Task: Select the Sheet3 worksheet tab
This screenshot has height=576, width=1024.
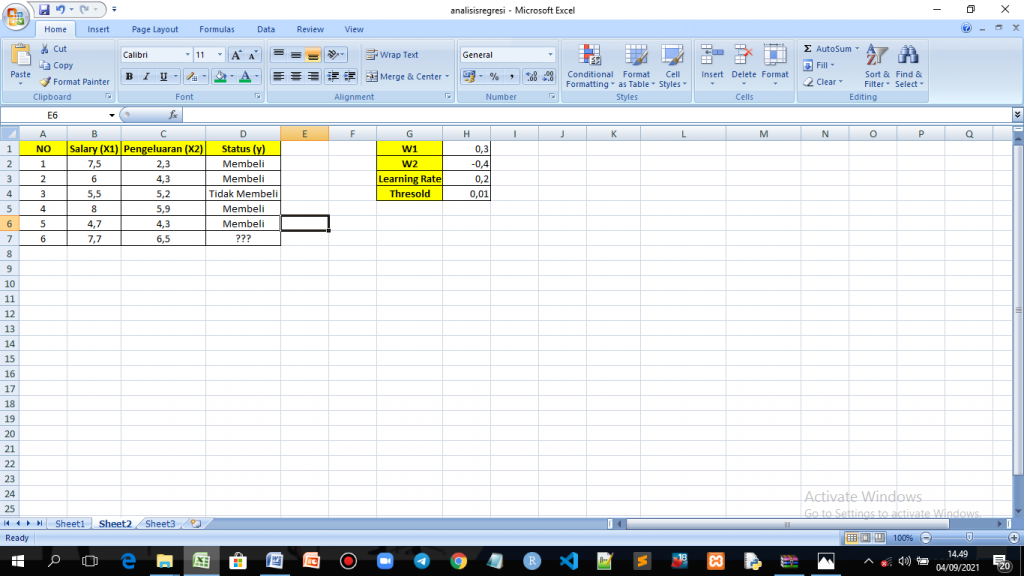Action: pyautogui.click(x=160, y=523)
